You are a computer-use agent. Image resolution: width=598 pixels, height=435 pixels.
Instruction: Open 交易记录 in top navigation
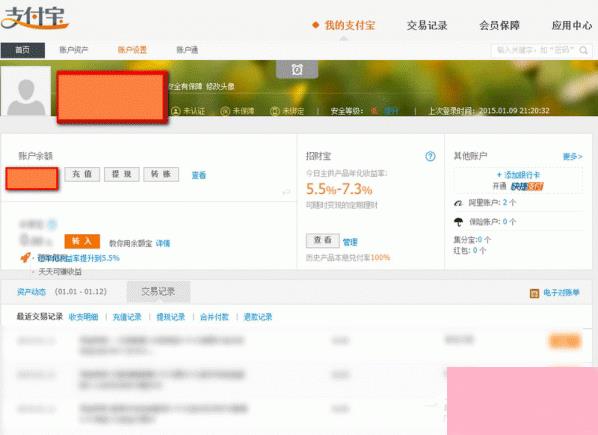pyautogui.click(x=427, y=26)
